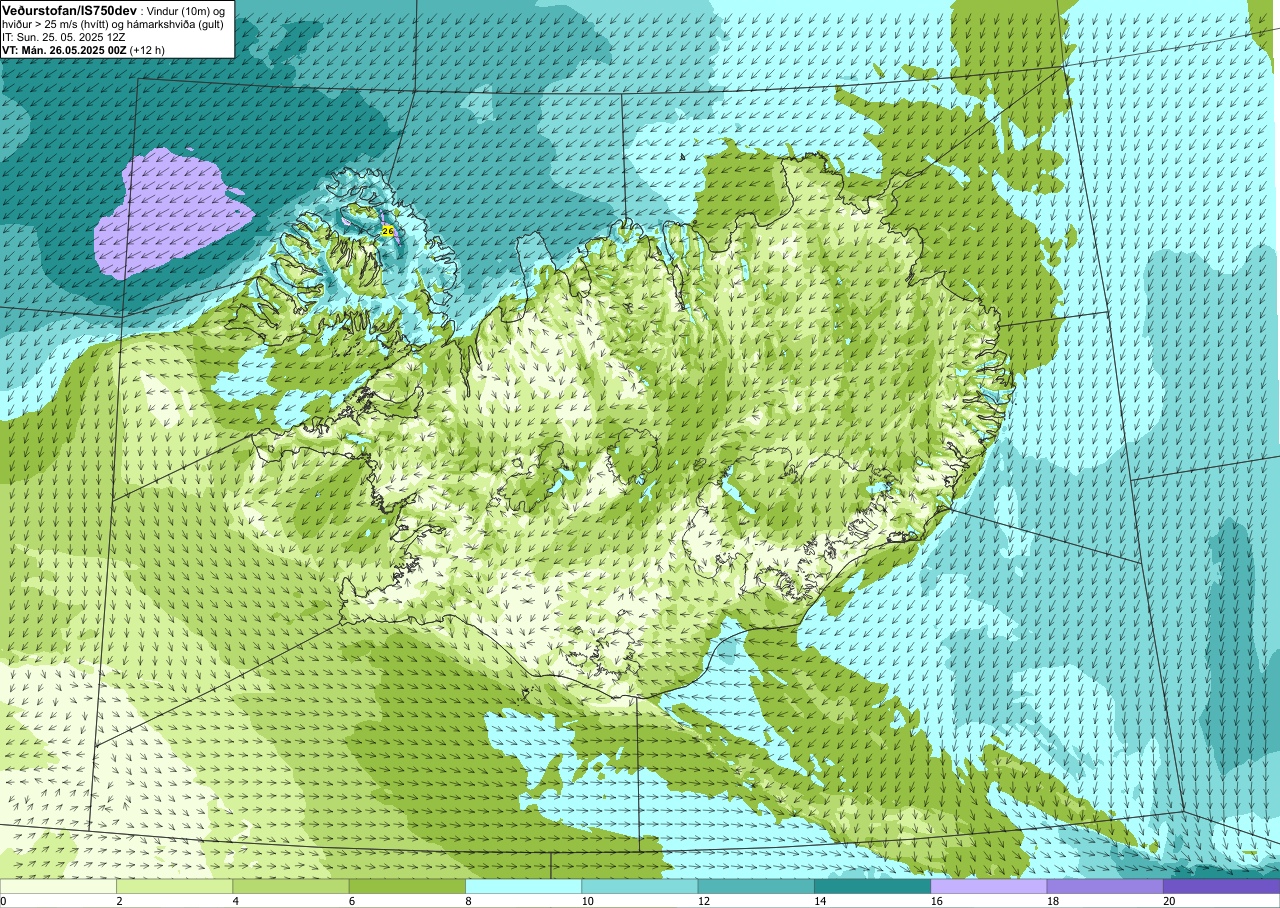The width and height of the screenshot is (1280, 908).
Task: Select the 4–6 m/s legend swatch
Action: (x=291, y=886)
